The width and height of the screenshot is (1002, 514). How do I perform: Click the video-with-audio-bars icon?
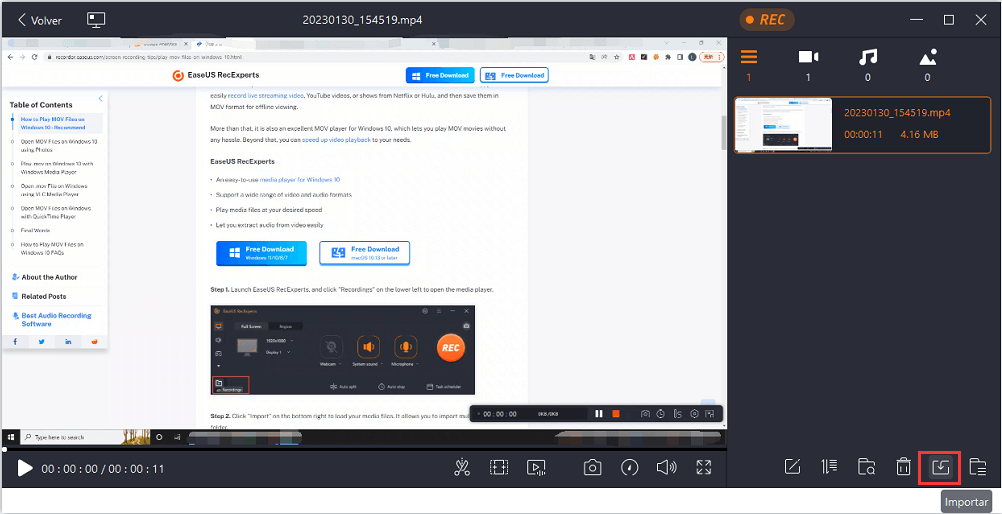(536, 468)
